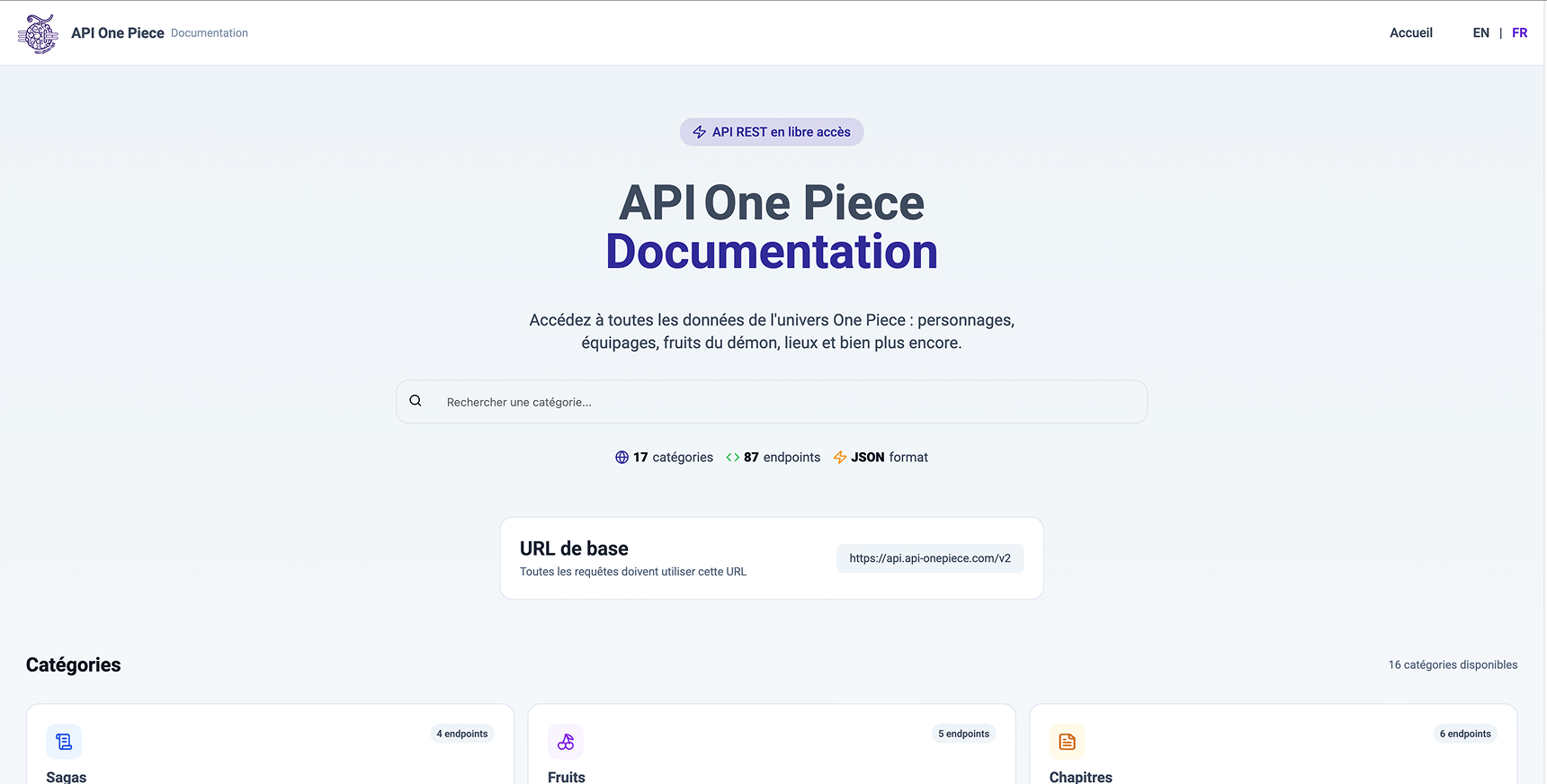Switch language to FR
The width and height of the screenshot is (1547, 784).
click(1519, 33)
